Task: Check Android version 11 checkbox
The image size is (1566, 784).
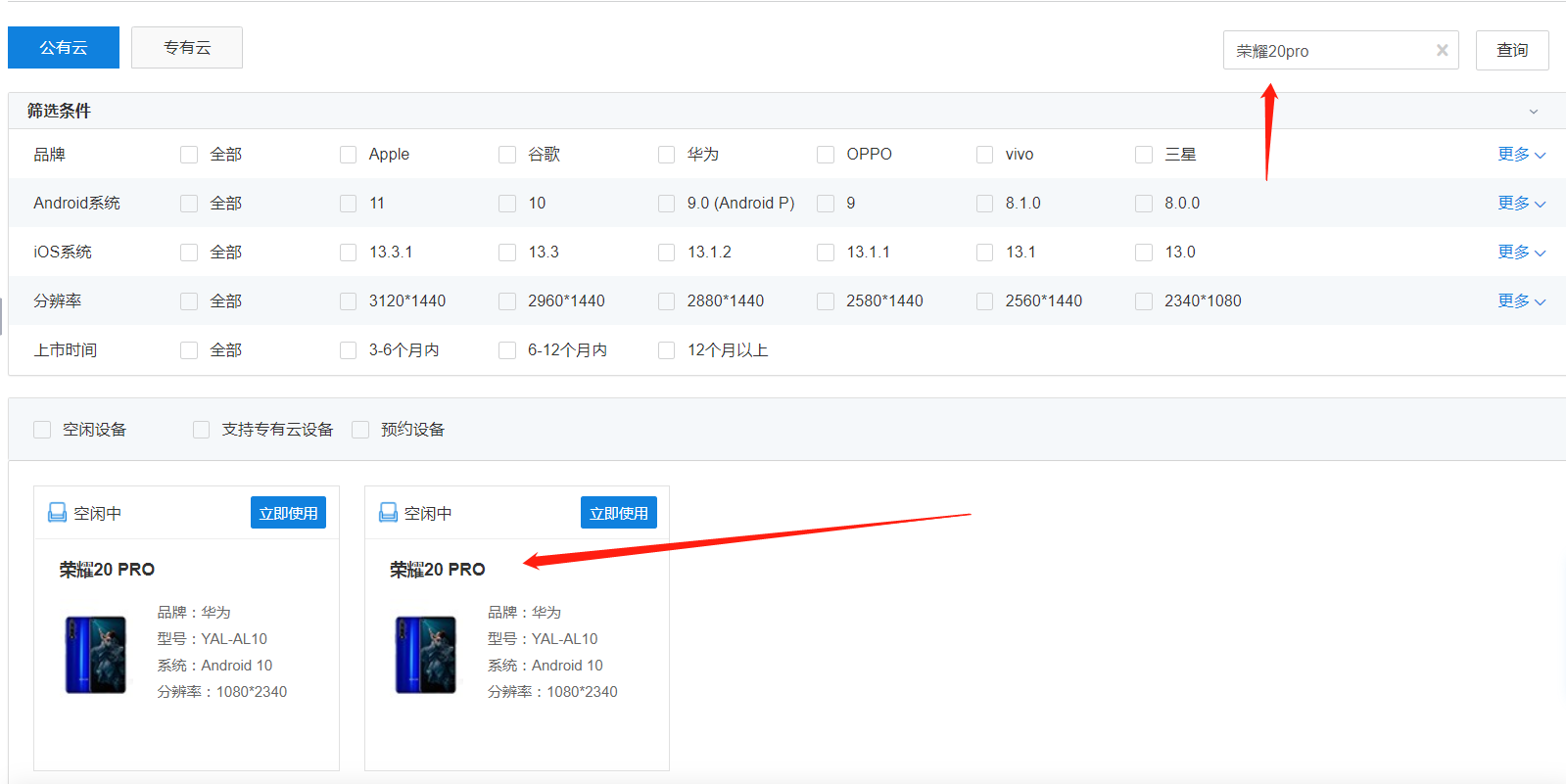Action: pyautogui.click(x=348, y=204)
